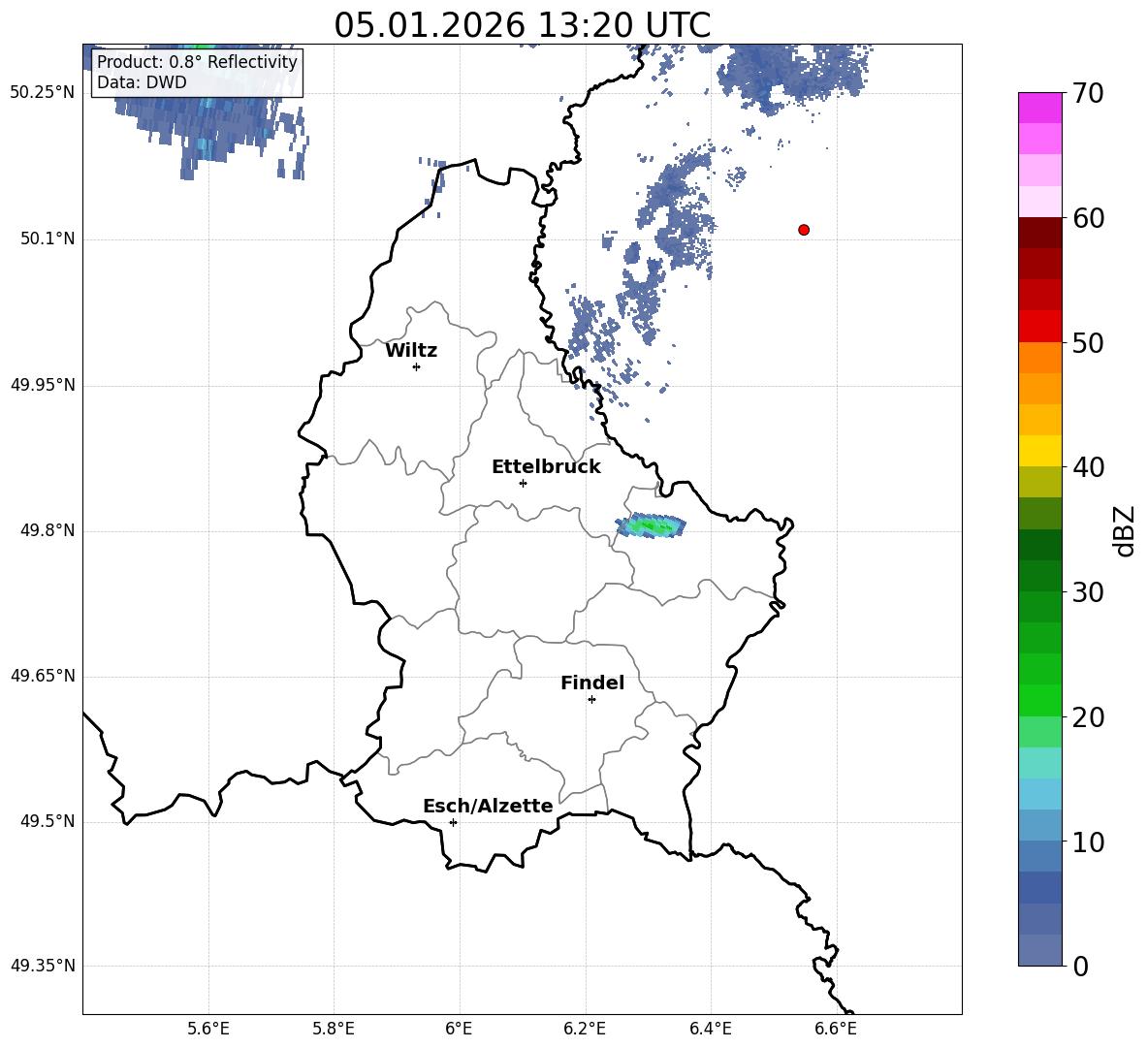Click the bright green colorbar segment above 20
This screenshot has height=1048, width=1148.
click(1040, 700)
